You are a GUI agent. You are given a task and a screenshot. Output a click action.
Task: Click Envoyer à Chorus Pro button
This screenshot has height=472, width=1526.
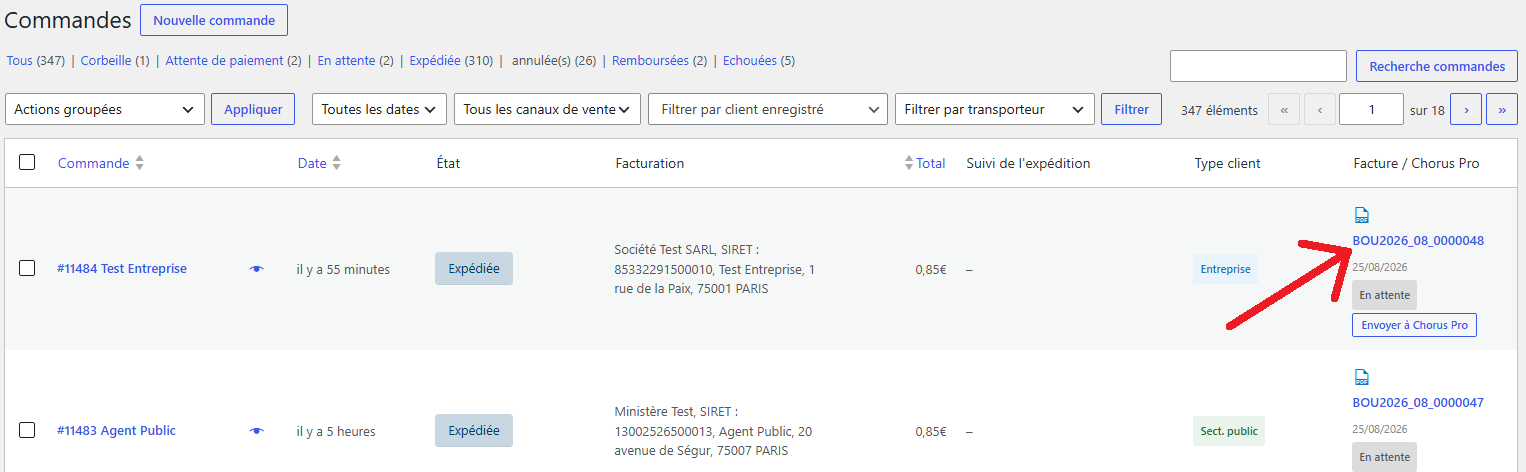tap(1414, 325)
